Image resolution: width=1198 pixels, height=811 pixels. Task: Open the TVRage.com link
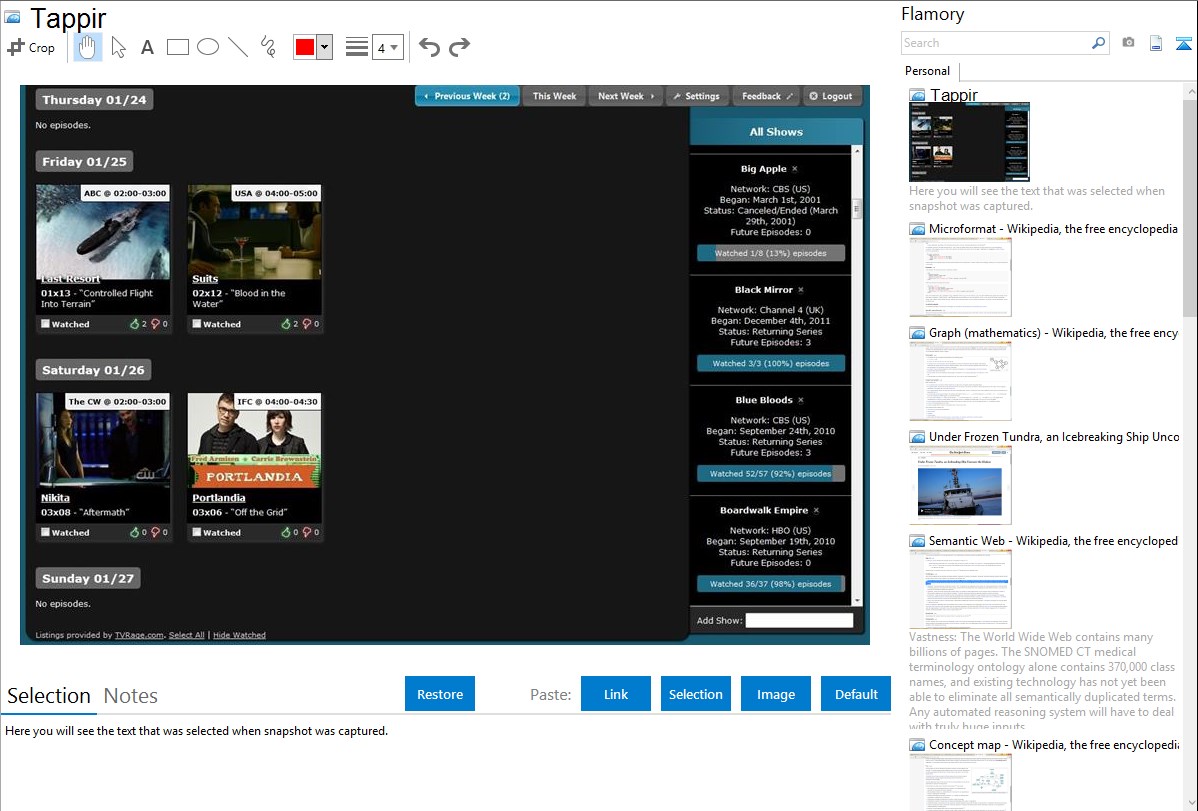139,635
